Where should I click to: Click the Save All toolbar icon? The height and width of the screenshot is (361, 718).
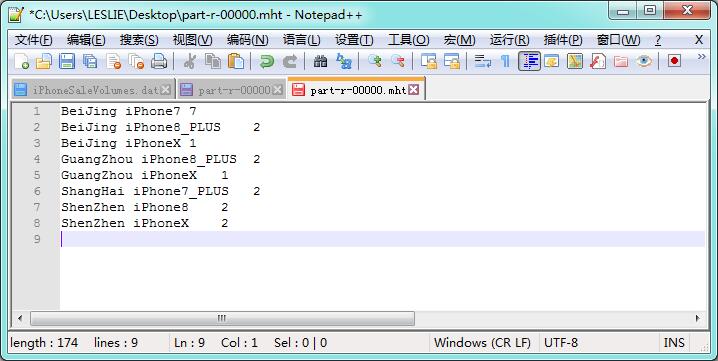pyautogui.click(x=90, y=61)
